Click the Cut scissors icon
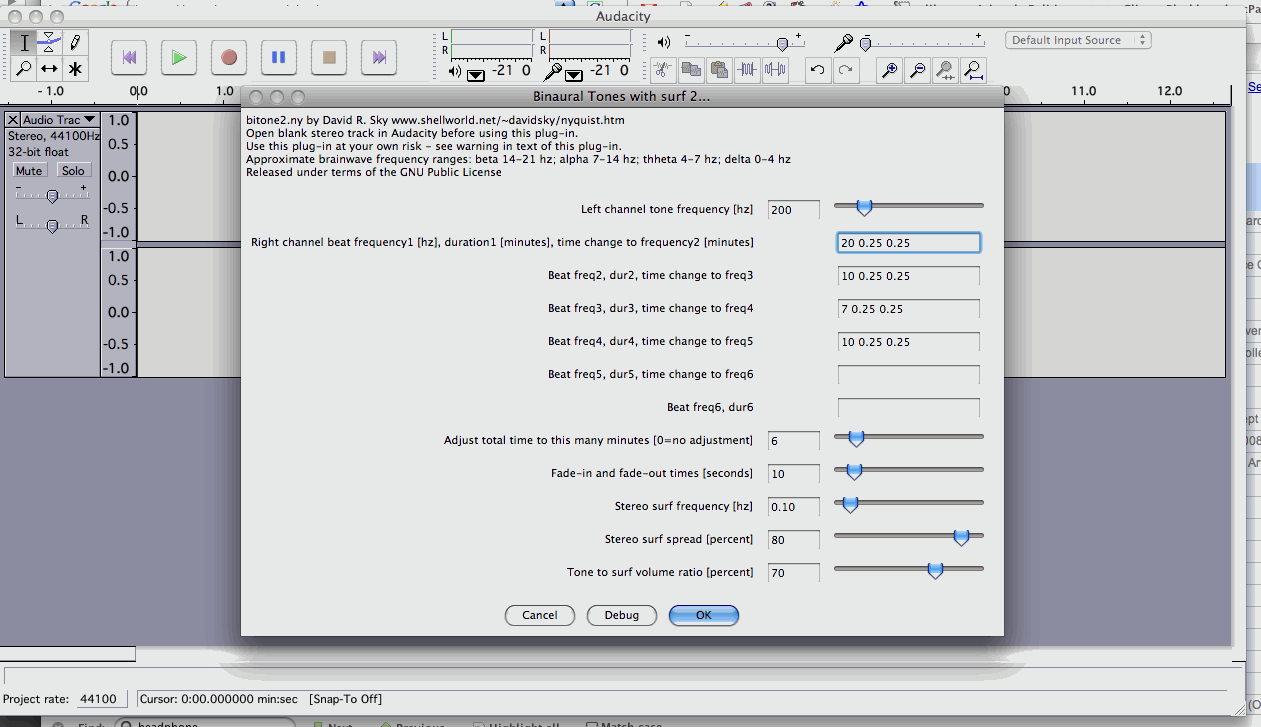This screenshot has height=727, width=1261. tap(662, 70)
